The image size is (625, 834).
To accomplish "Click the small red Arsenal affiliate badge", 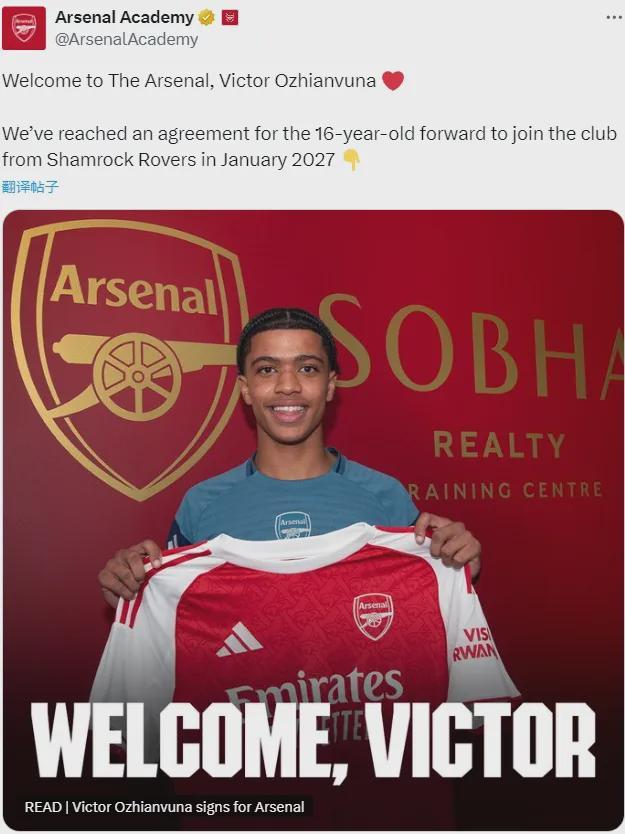I will point(229,17).
